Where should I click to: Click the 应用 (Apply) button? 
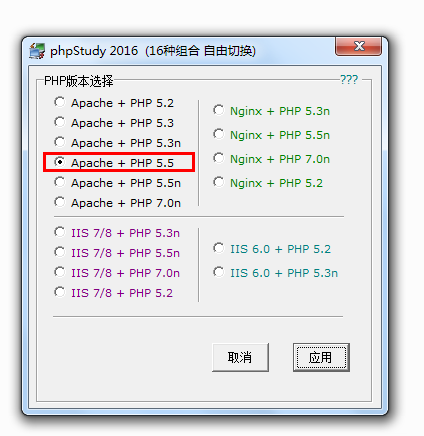point(321,357)
